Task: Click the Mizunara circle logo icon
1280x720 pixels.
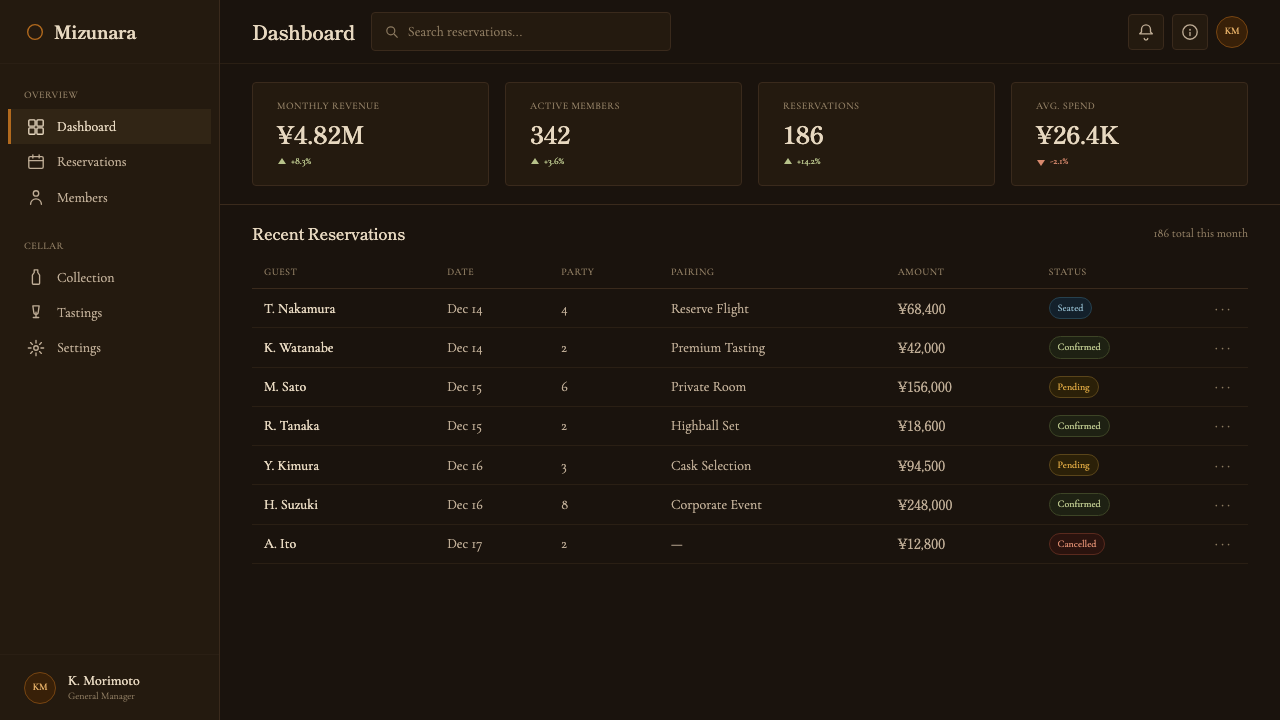Action: pos(35,32)
